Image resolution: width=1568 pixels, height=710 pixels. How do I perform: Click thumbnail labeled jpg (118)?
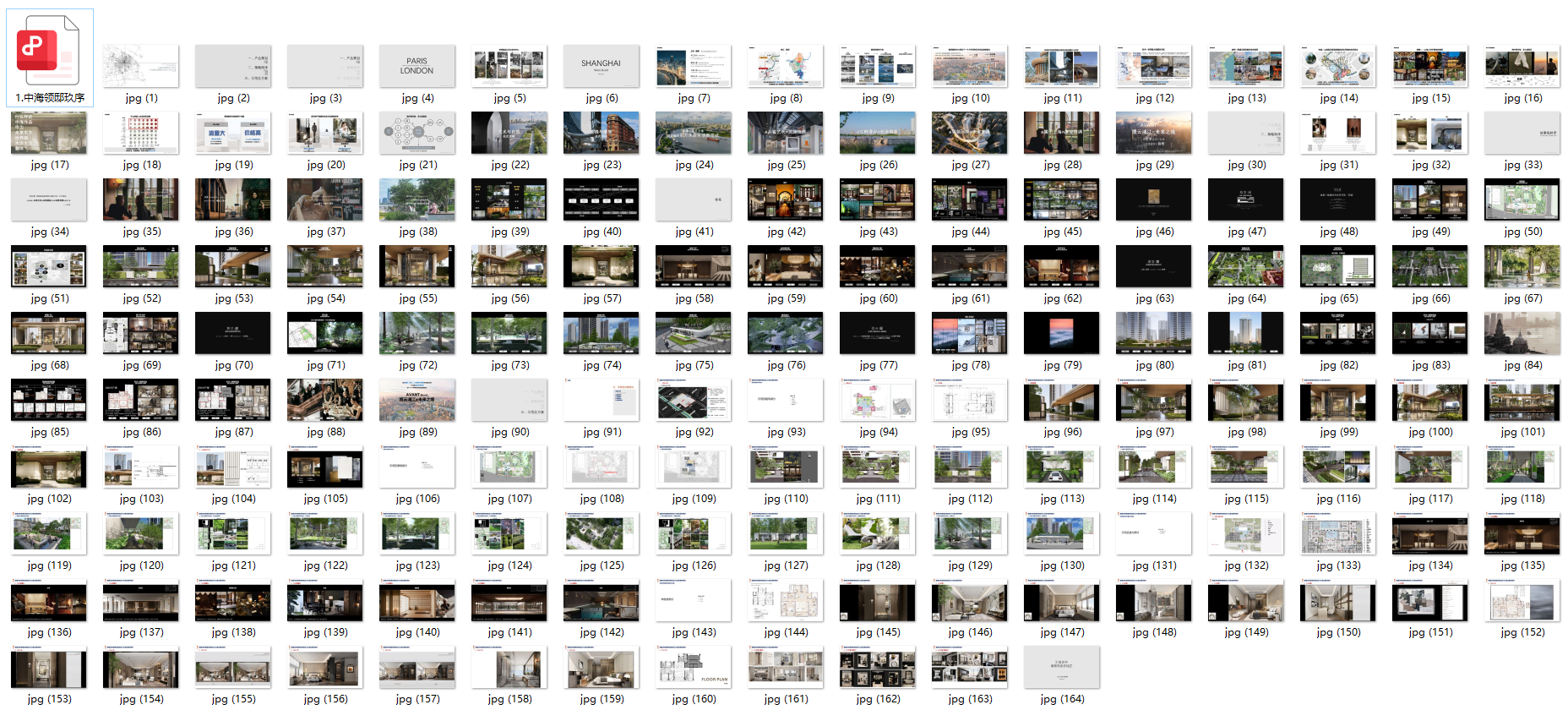coord(1522,467)
